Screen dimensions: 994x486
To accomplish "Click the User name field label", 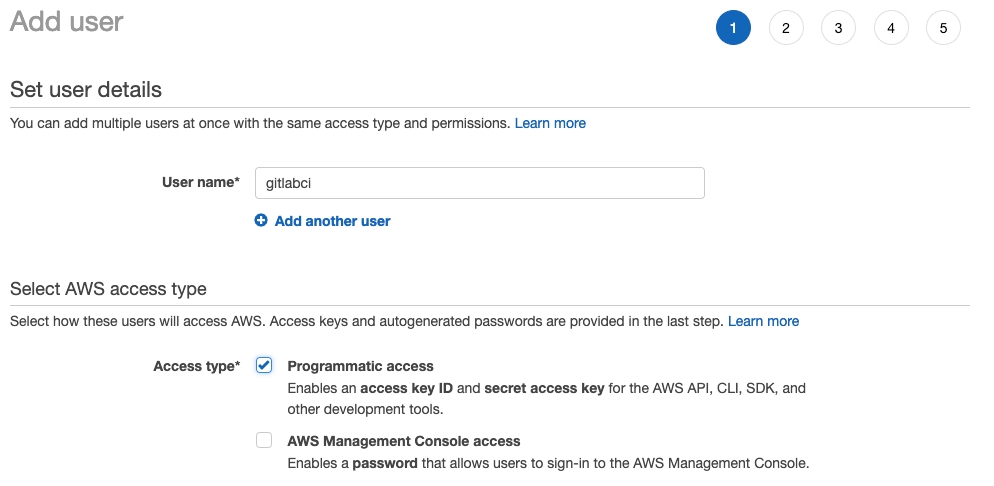I will pyautogui.click(x=200, y=183).
